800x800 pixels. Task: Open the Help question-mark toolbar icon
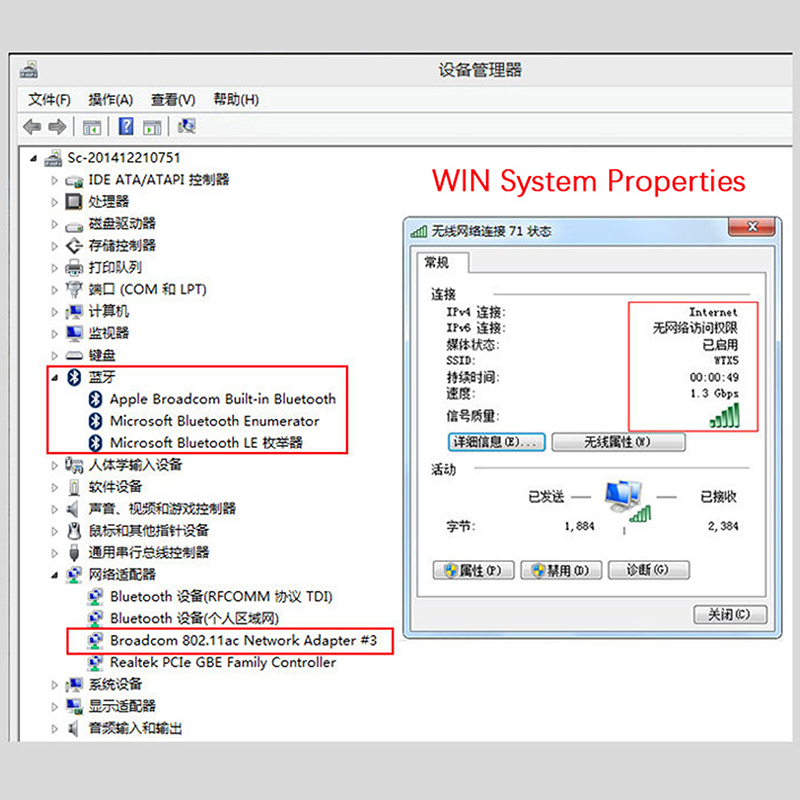pos(126,126)
